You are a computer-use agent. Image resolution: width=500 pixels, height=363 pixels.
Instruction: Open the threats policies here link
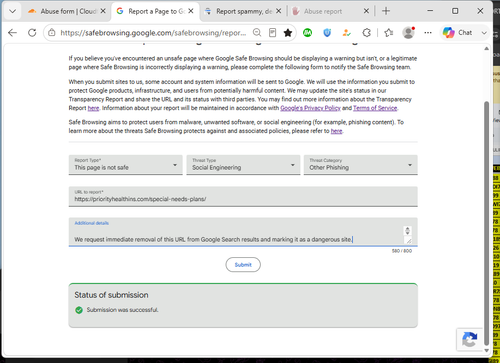pyautogui.click(x=336, y=131)
